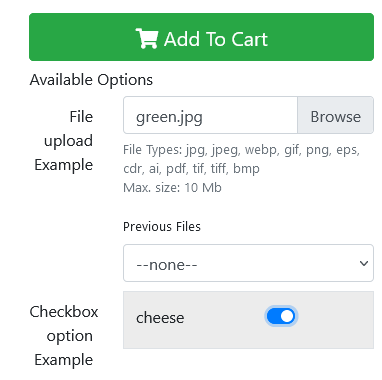
Task: Click the Checkbox option Example label
Action: coord(64,336)
